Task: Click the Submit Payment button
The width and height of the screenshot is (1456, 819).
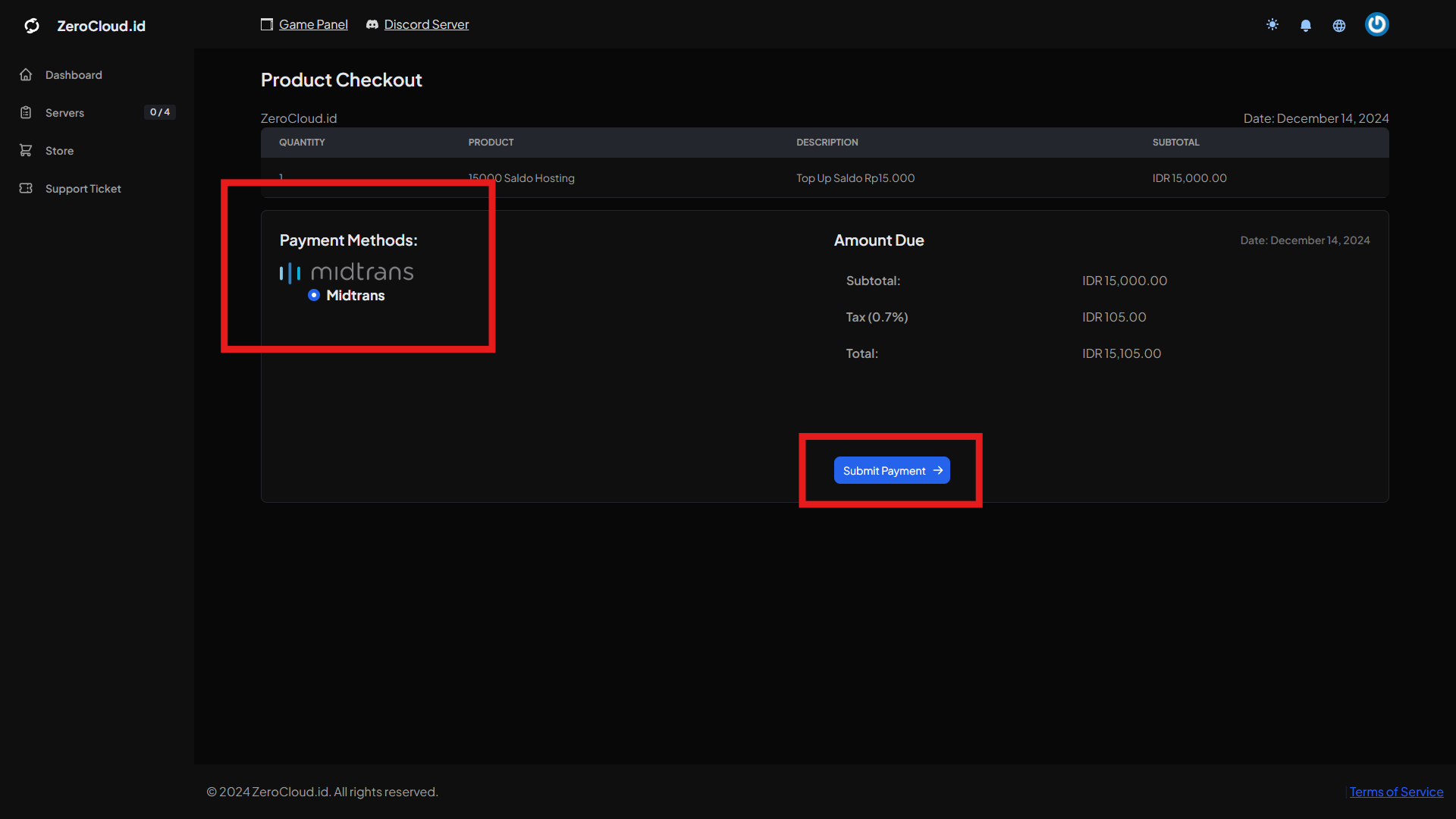Action: click(891, 470)
